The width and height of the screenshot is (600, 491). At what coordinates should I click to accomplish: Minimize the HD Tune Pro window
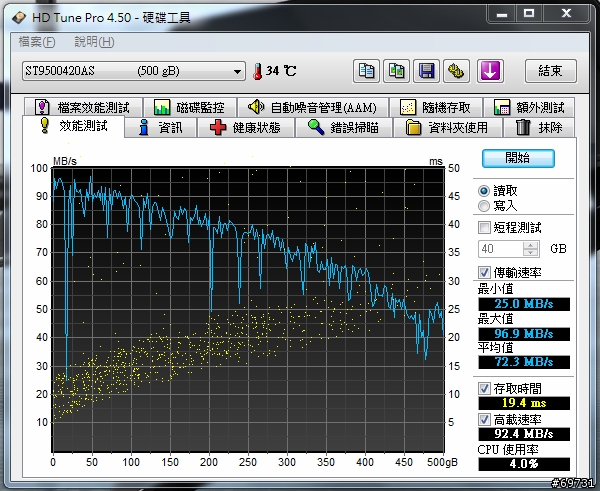click(x=502, y=14)
